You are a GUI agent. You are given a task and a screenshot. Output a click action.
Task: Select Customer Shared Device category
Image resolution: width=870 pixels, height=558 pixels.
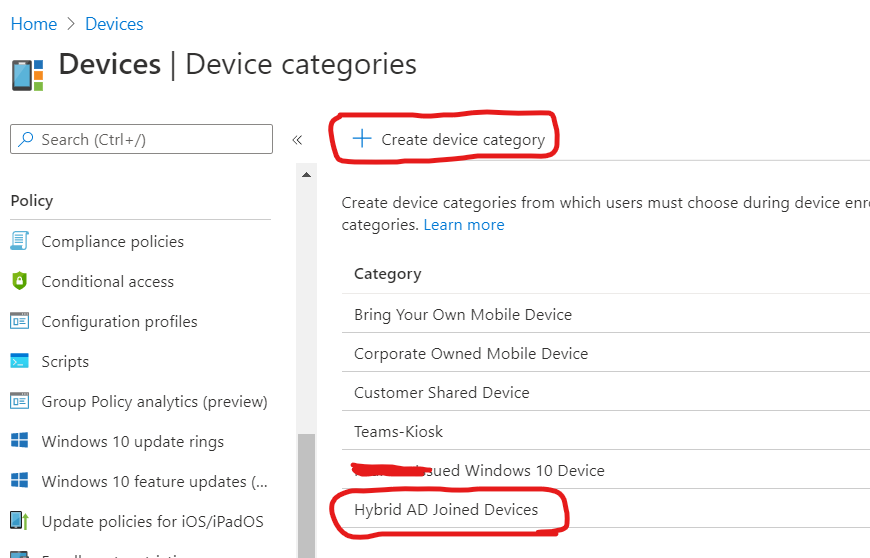pyautogui.click(x=441, y=392)
